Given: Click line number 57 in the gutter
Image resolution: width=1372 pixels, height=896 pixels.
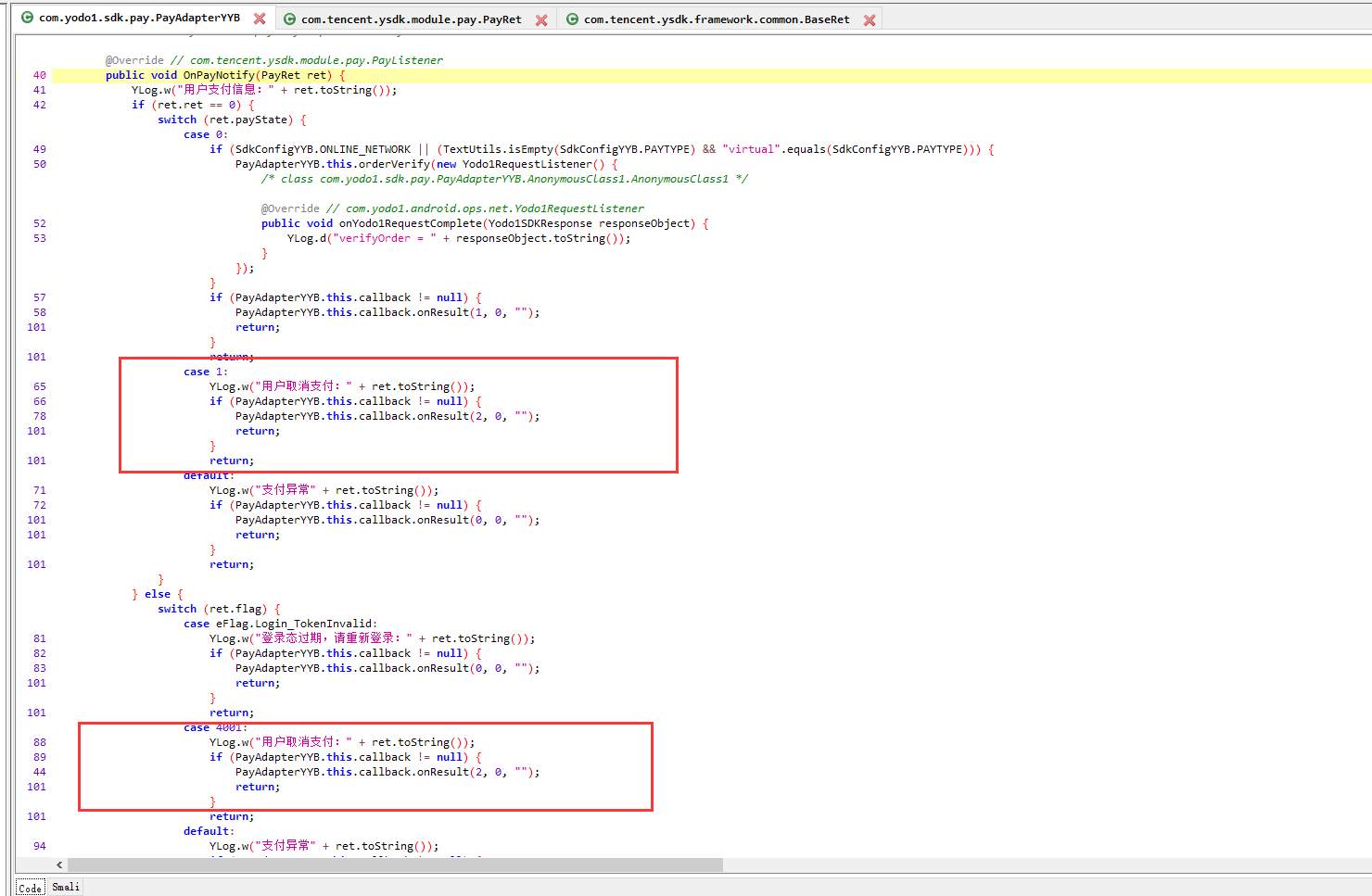Looking at the screenshot, I should pos(39,297).
